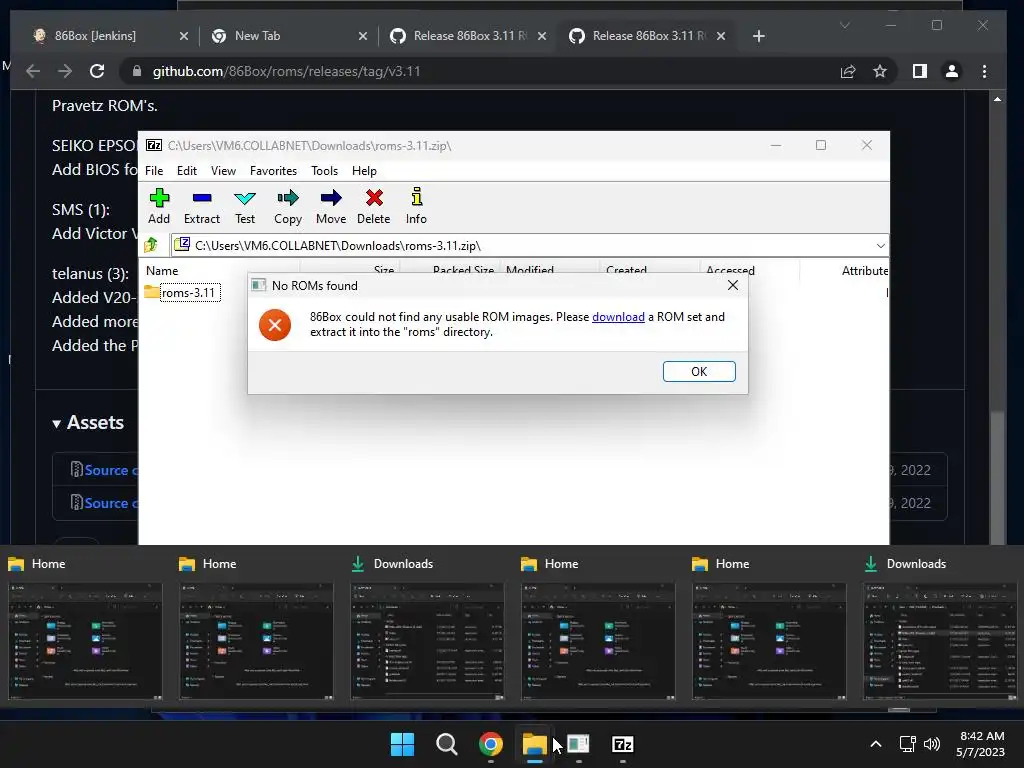Close the 86Box [Jenkins] tab
The width and height of the screenshot is (1024, 768).
click(x=184, y=36)
